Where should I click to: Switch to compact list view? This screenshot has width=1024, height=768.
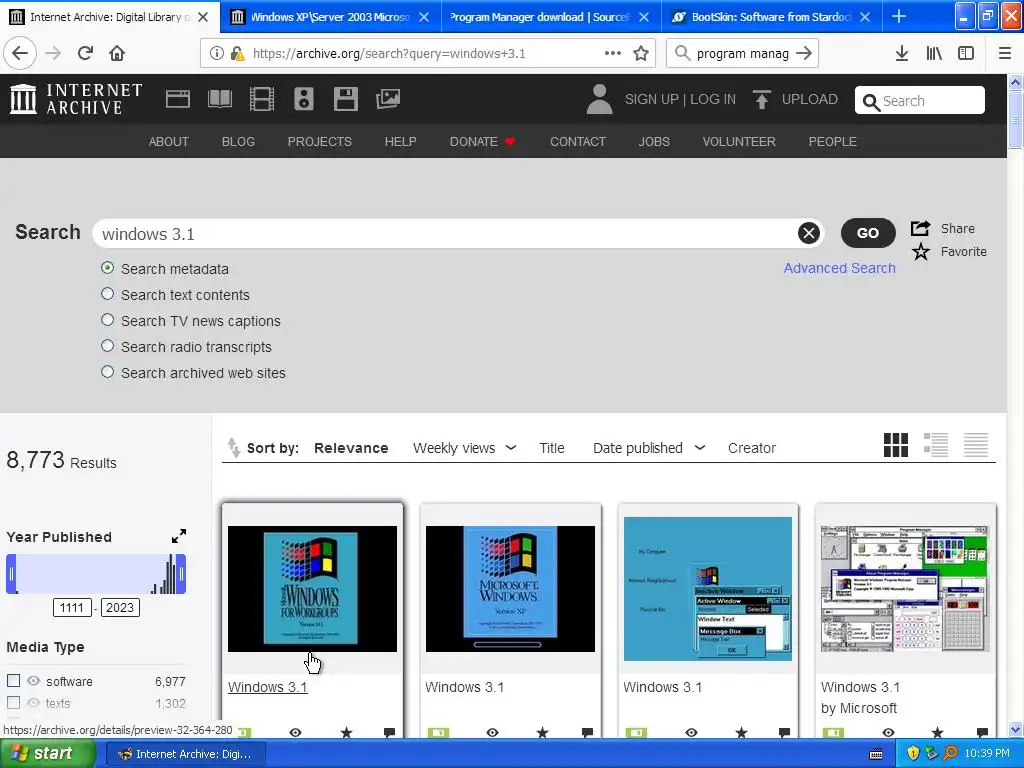tap(976, 445)
